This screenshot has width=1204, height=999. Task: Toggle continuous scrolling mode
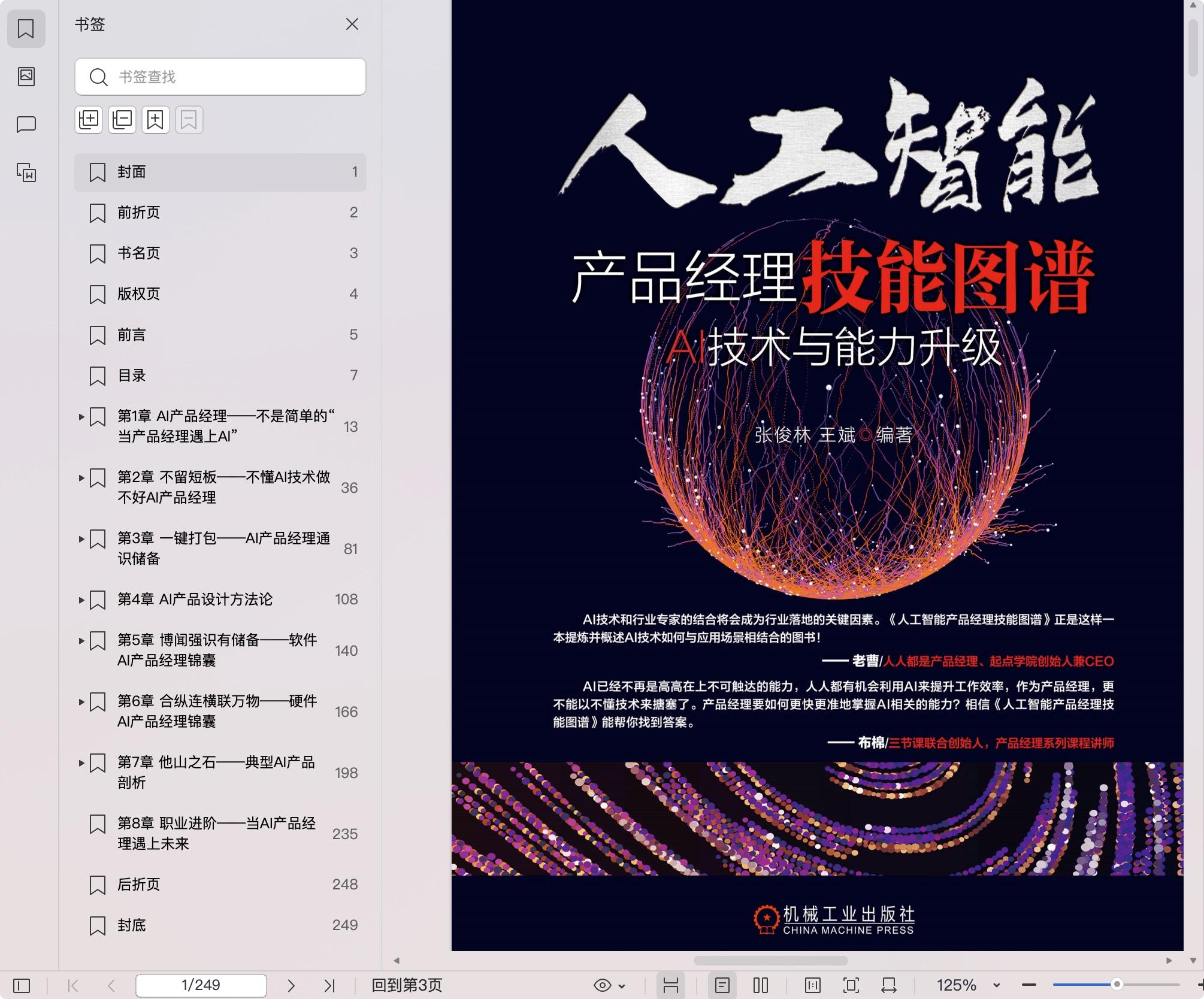[671, 985]
